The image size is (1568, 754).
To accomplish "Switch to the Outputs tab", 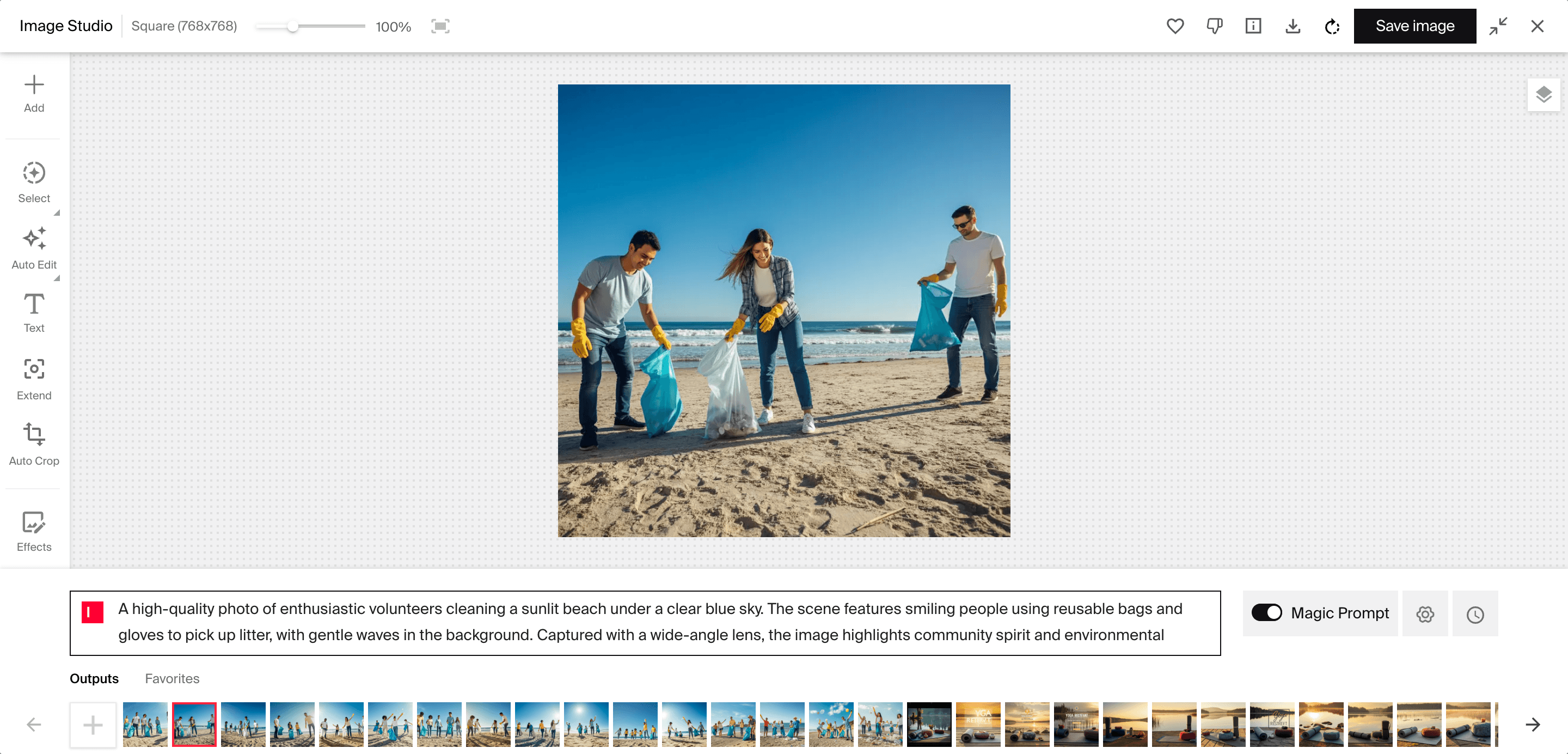I will [x=94, y=678].
